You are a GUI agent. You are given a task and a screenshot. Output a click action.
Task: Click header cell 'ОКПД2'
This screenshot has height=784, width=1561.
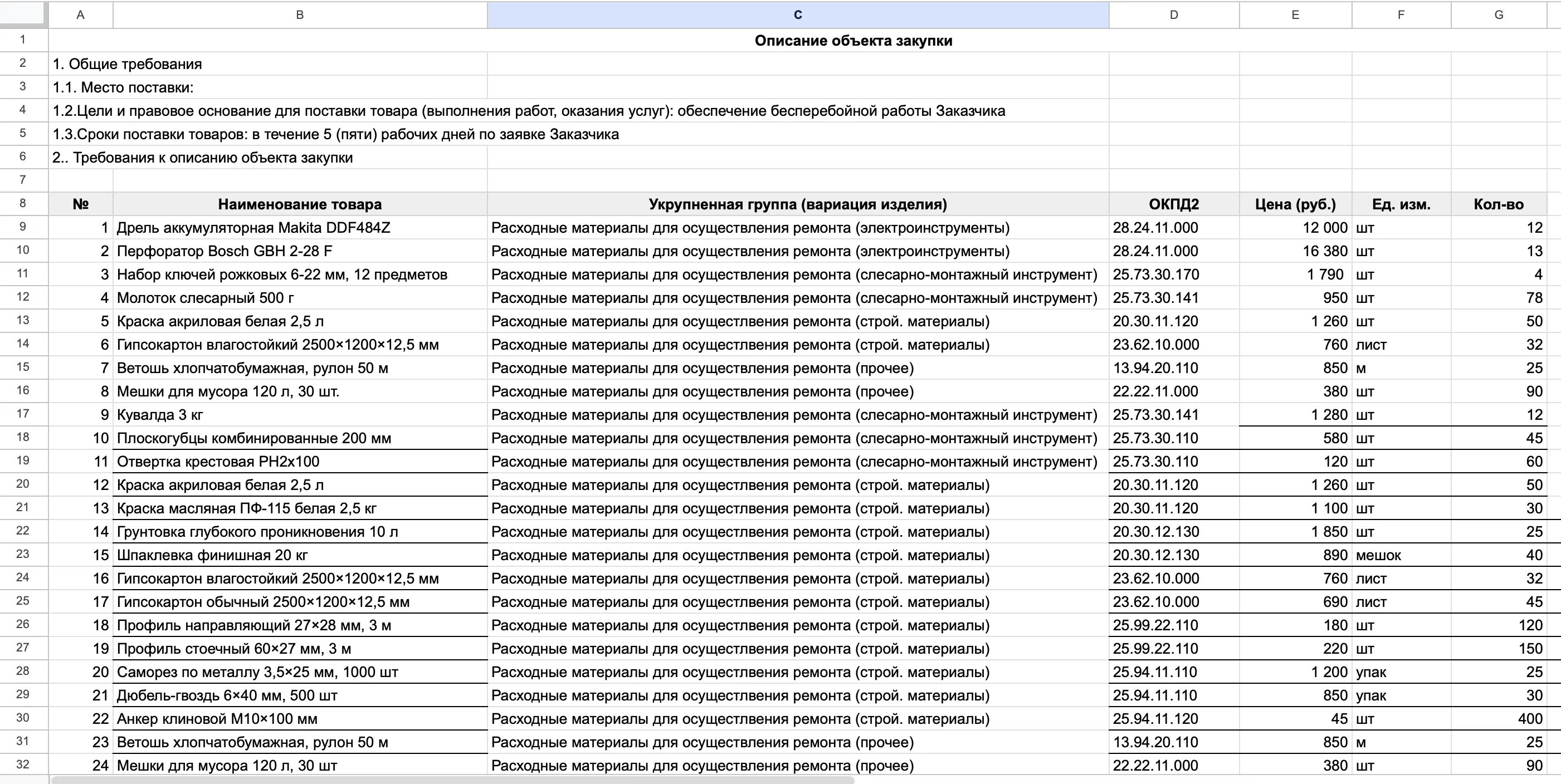(x=1174, y=204)
